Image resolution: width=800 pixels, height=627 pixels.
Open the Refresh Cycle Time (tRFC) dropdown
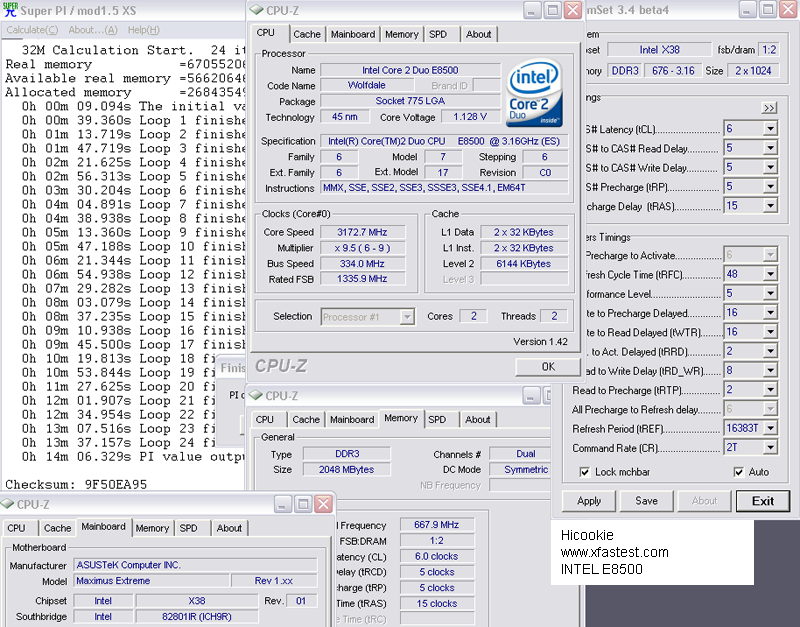point(770,274)
